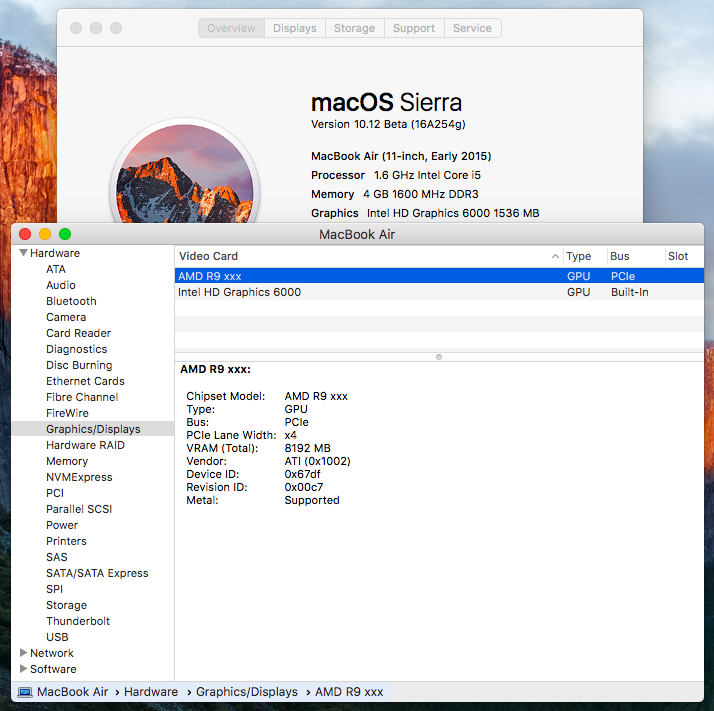The width and height of the screenshot is (714, 711).
Task: Select the Hardware sidebar category label
Action: pyautogui.click(x=55, y=253)
